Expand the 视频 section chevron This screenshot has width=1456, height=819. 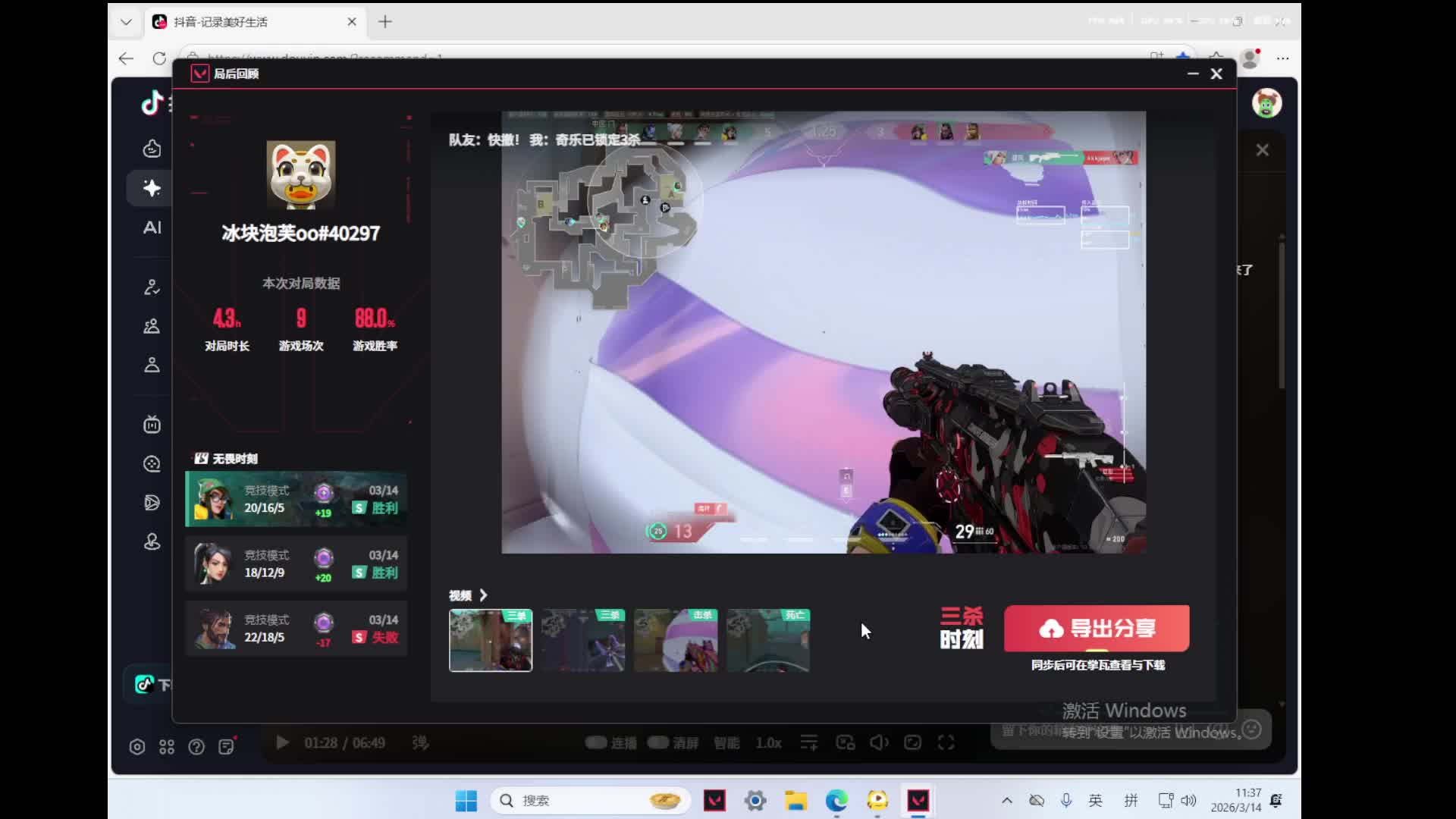coord(483,595)
